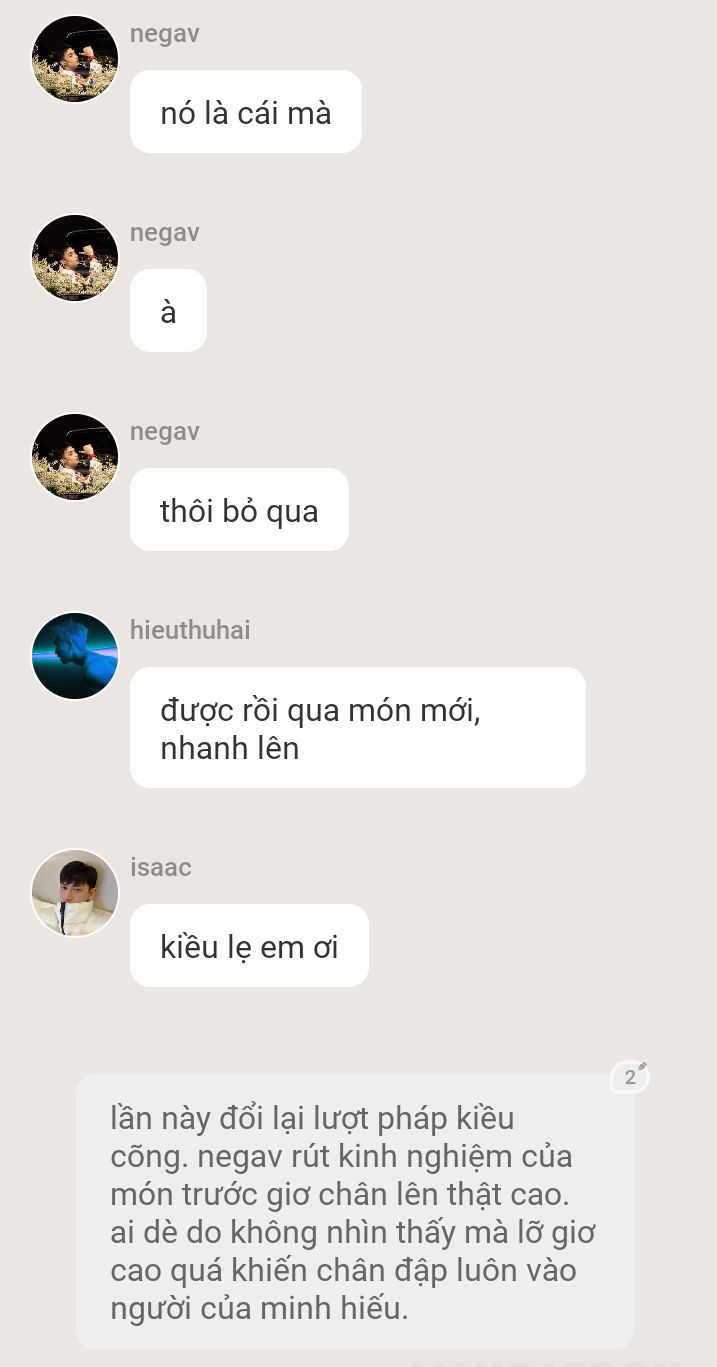Screen dimensions: 717x1367
Task: Tap negav's avatar next to the "à" message
Action: (75, 258)
